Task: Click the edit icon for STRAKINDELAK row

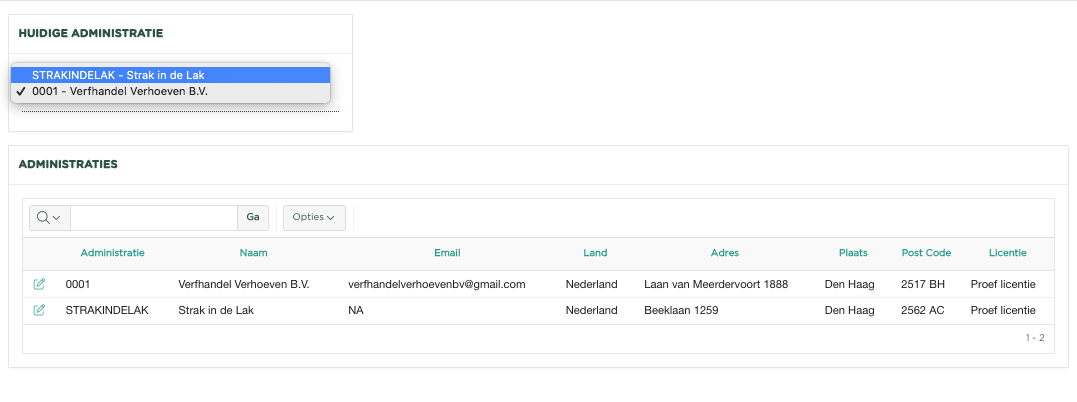Action: [x=39, y=310]
